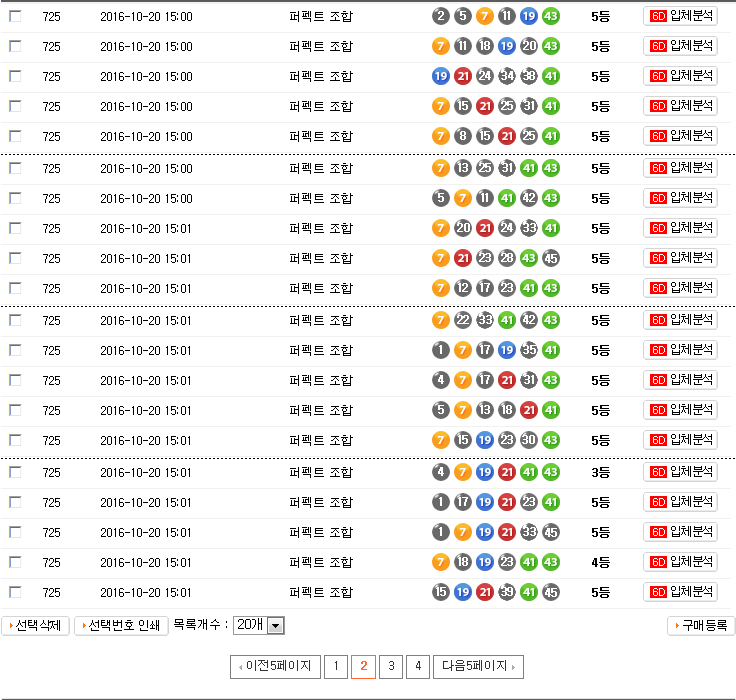Screen dimensions: 736x700
Task: Click ball number 28 in the list
Action: click(x=507, y=258)
